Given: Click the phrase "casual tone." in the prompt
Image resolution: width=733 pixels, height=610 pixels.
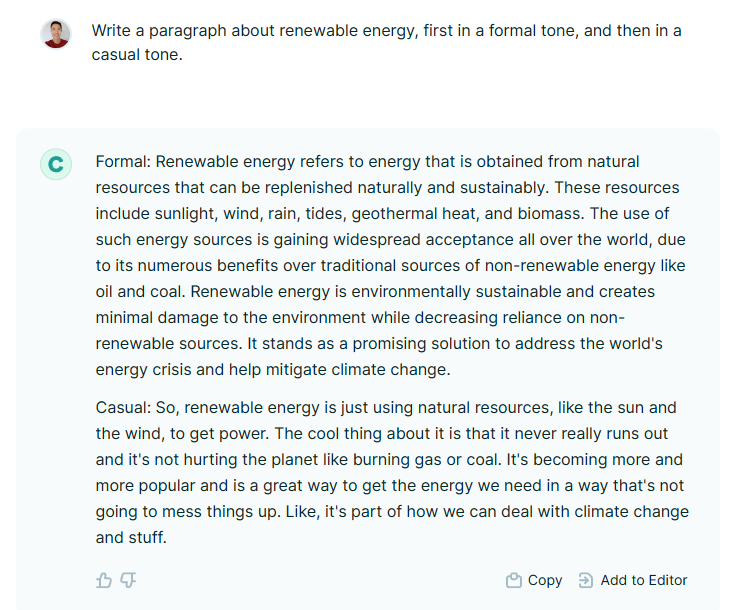Looking at the screenshot, I should (137, 55).
